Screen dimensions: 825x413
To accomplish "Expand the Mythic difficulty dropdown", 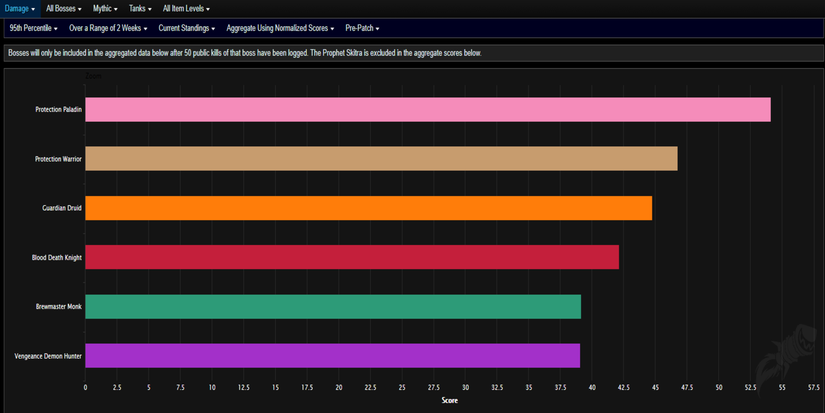I will click(105, 8).
